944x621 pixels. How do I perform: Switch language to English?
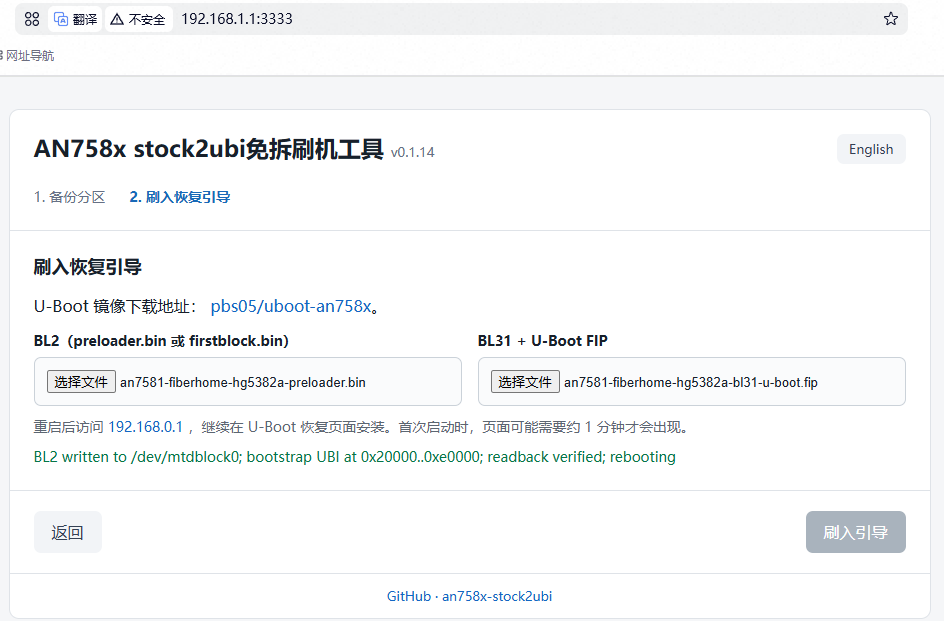[x=871, y=149]
